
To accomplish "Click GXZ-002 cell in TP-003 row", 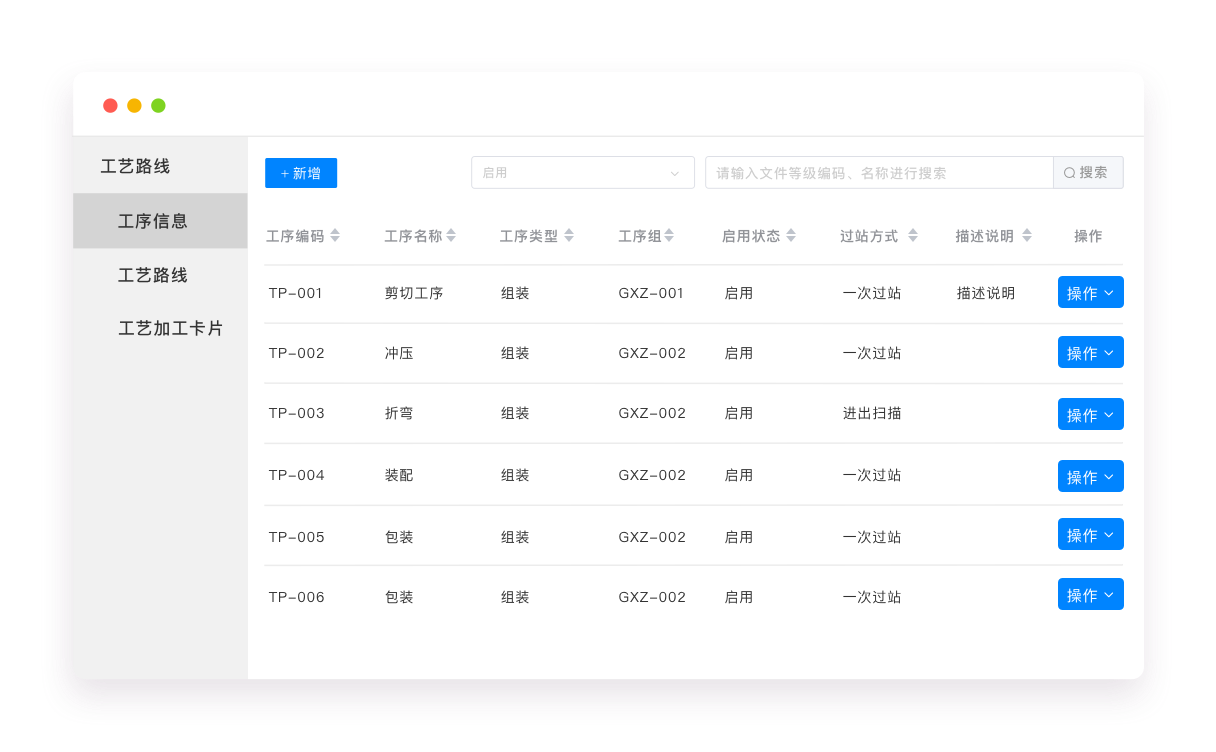I will [x=652, y=413].
